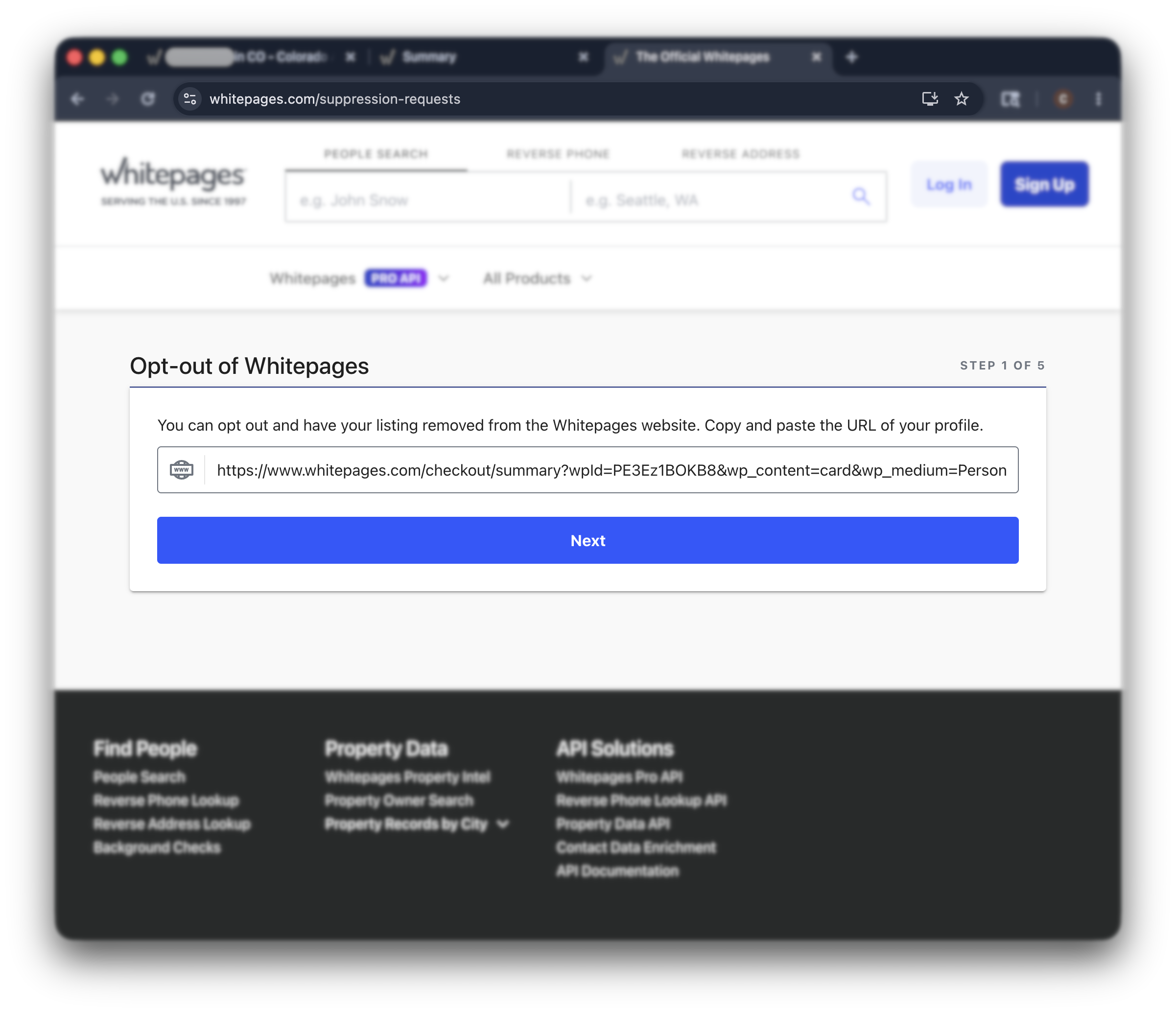Click the Log In button

click(x=949, y=184)
